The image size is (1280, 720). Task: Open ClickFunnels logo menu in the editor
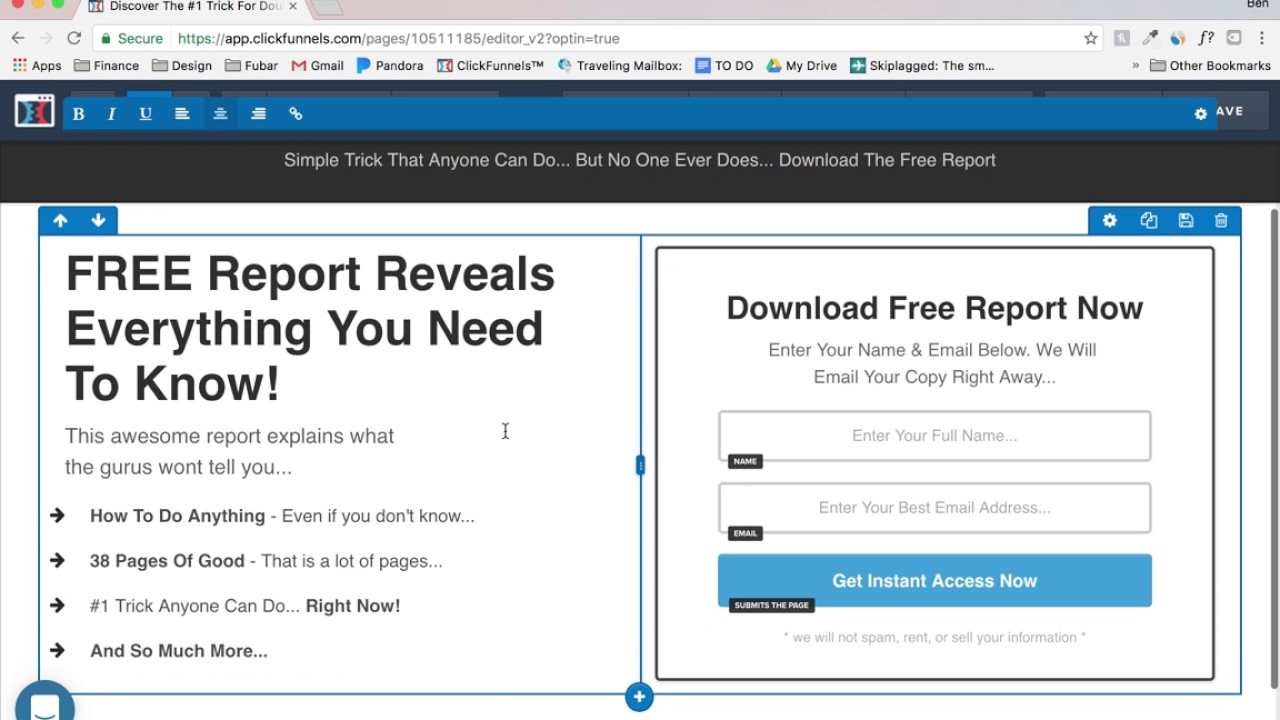pos(34,111)
